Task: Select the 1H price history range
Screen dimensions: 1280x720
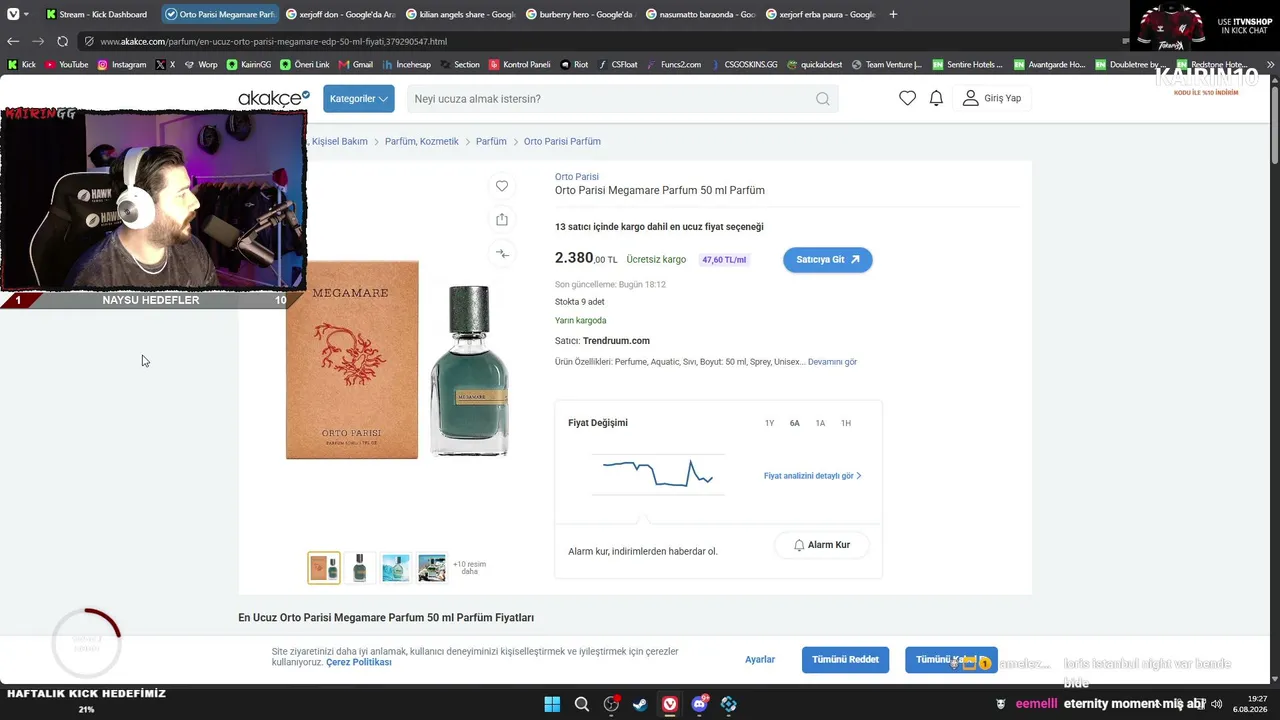Action: coord(846,423)
